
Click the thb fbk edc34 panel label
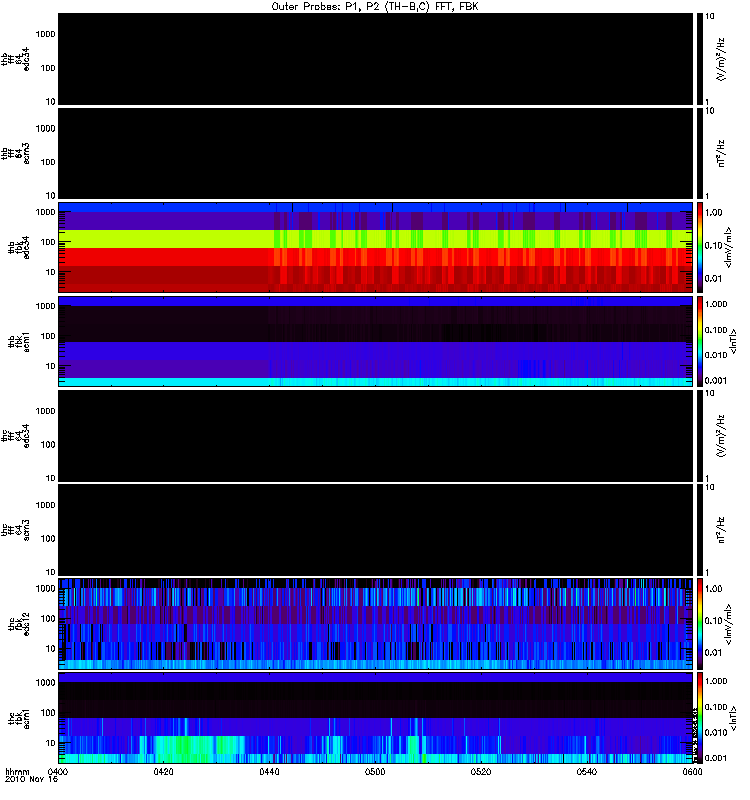tap(19, 247)
